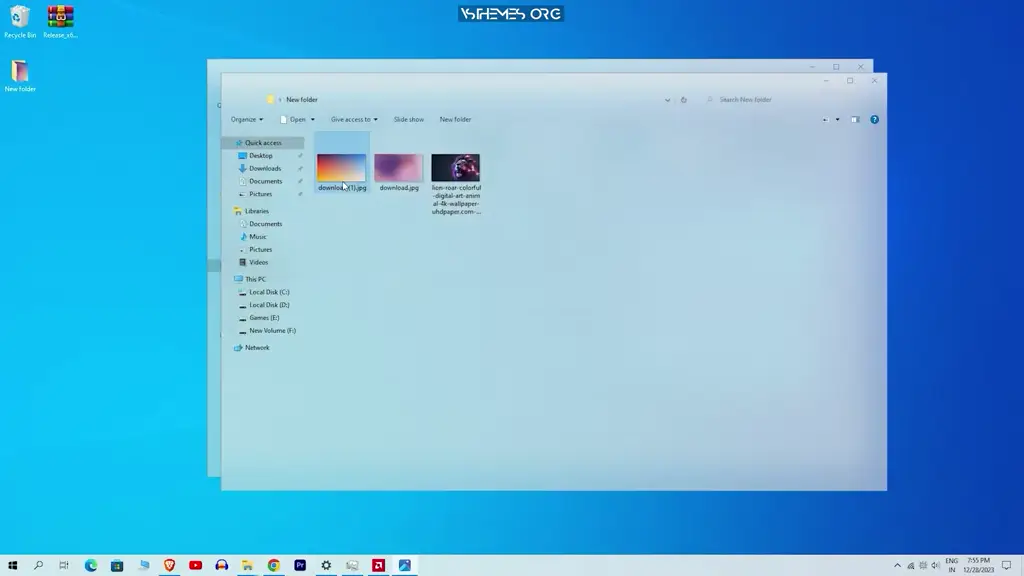This screenshot has height=576, width=1024.
Task: Open Google Chrome from the taskbar
Action: (273, 565)
